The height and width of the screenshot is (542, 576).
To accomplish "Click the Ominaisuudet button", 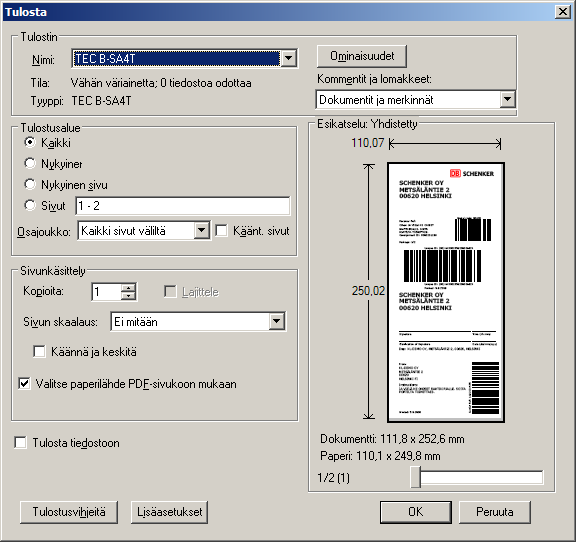I will coord(362,56).
